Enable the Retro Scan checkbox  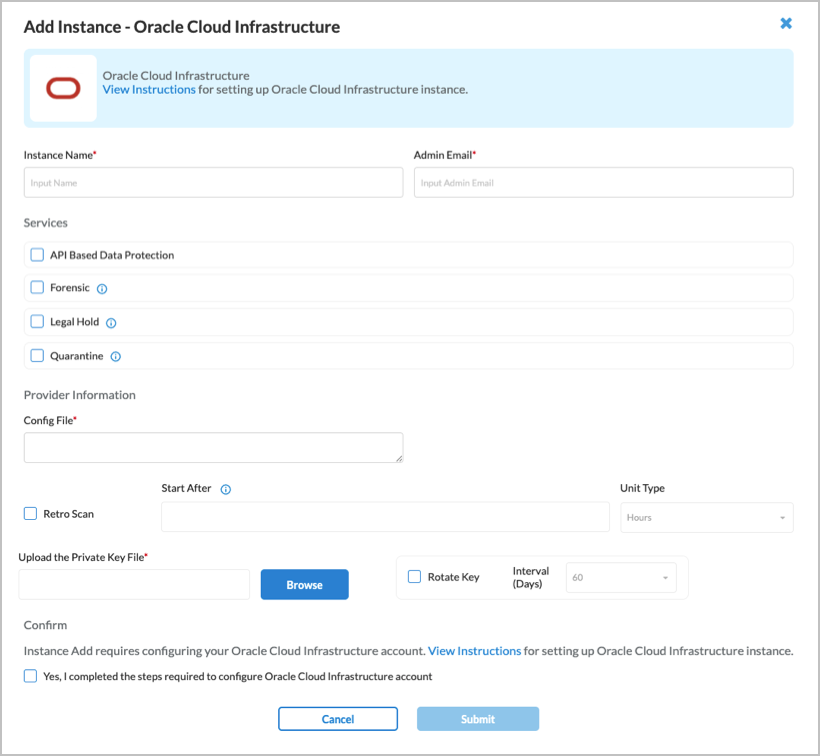coord(30,513)
